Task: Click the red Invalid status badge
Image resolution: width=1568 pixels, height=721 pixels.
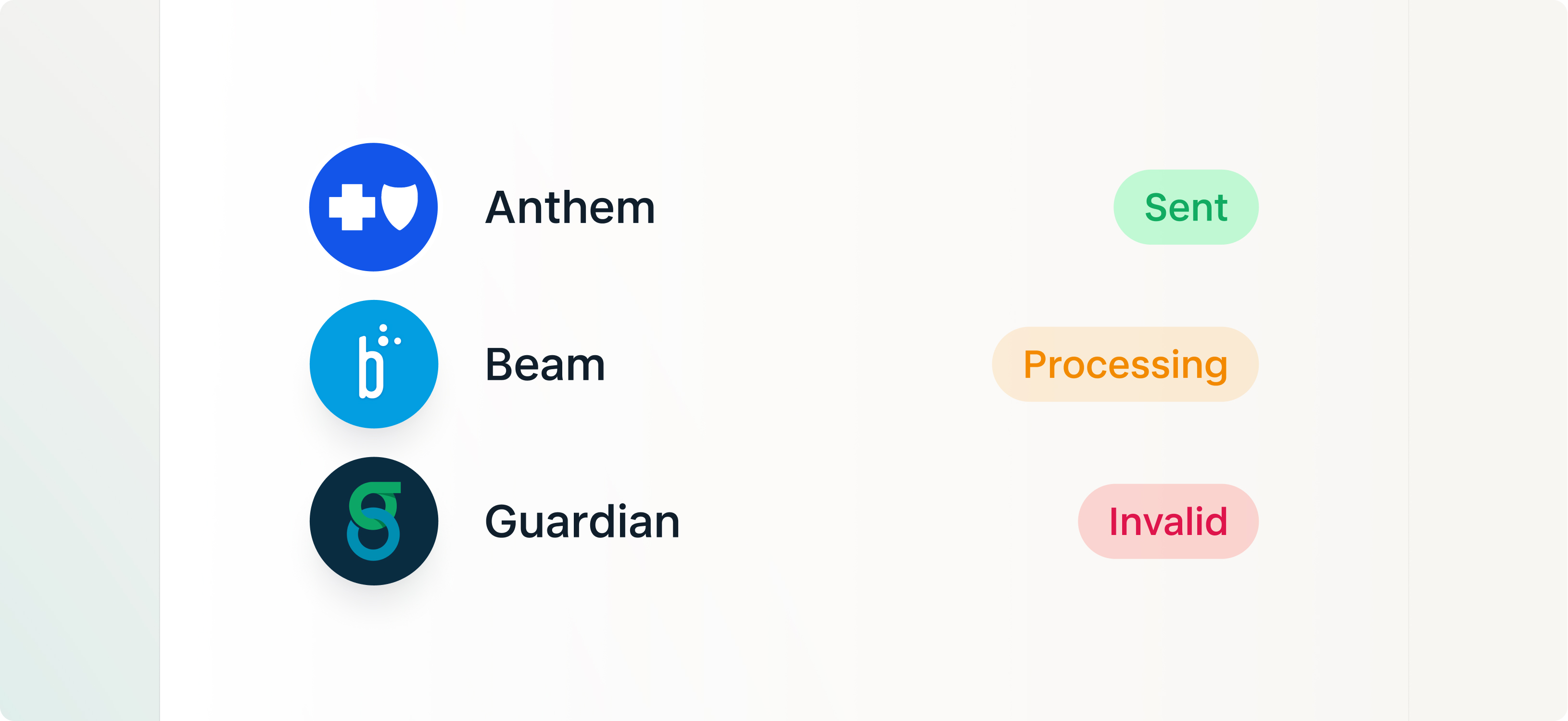Action: (x=1168, y=521)
